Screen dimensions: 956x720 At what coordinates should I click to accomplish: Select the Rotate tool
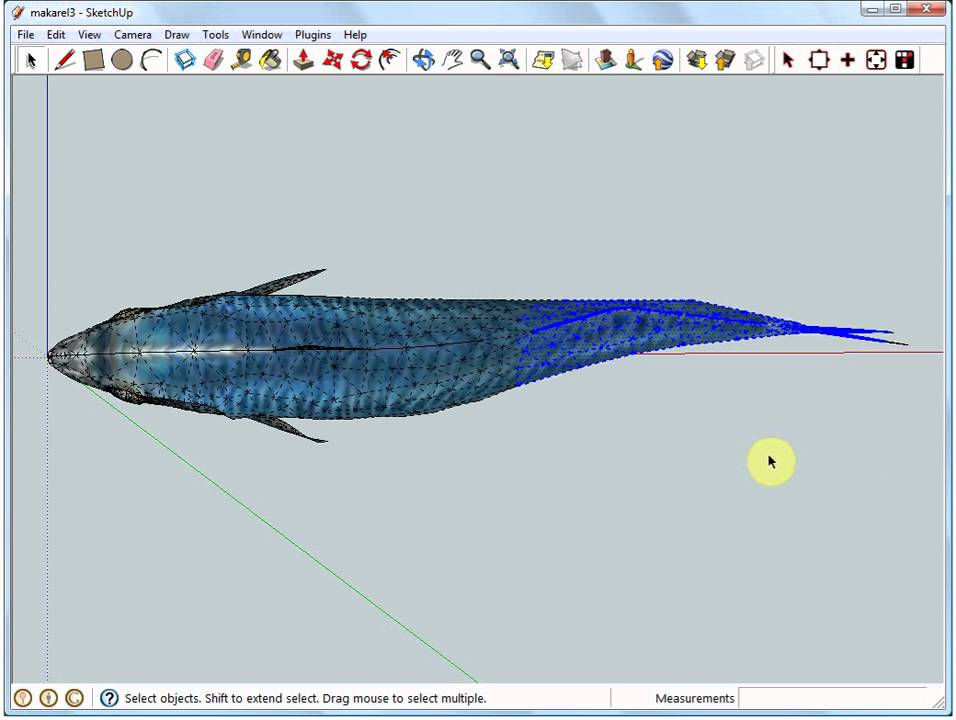point(361,60)
